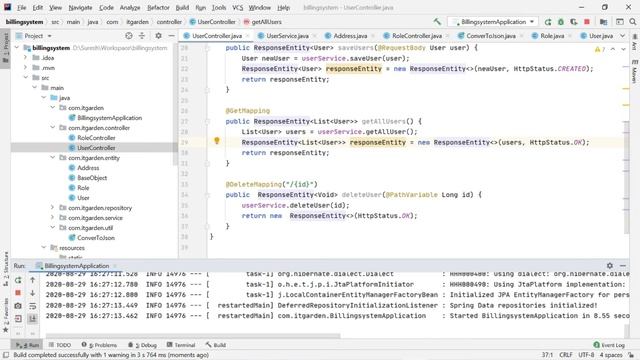This screenshot has width=640, height=360.
Task: Expand the com.itgarden.repository package
Action: click(x=53, y=208)
